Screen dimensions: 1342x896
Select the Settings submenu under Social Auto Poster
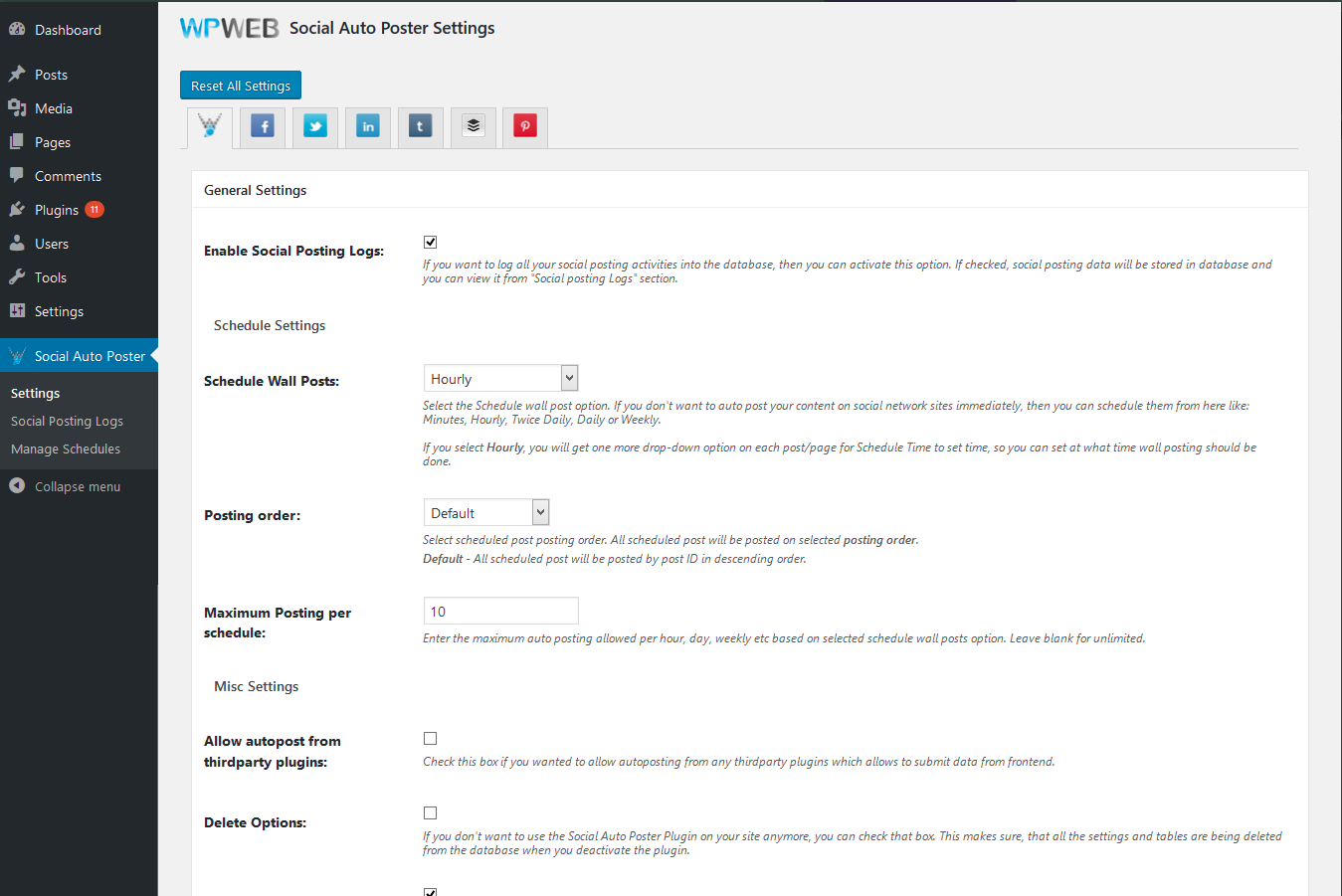click(x=35, y=393)
